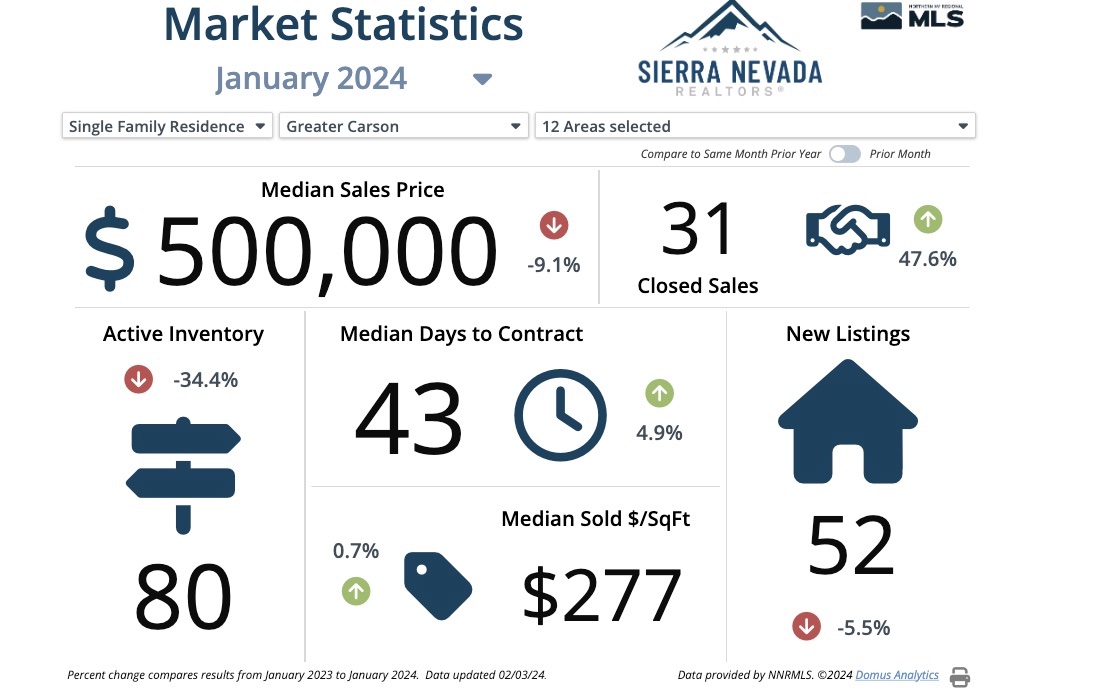Click the green up arrow showing 47.6%
This screenshot has width=1096, height=691.
tap(928, 218)
